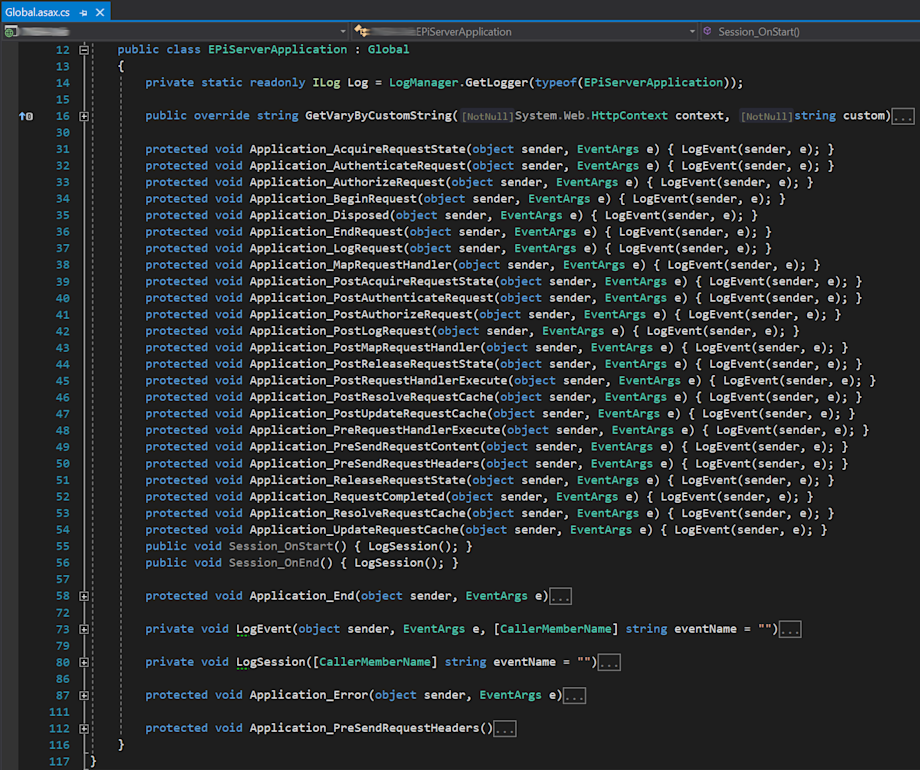Click collapsed ellipsis box after Application_End
The image size is (920, 770).
(560, 596)
